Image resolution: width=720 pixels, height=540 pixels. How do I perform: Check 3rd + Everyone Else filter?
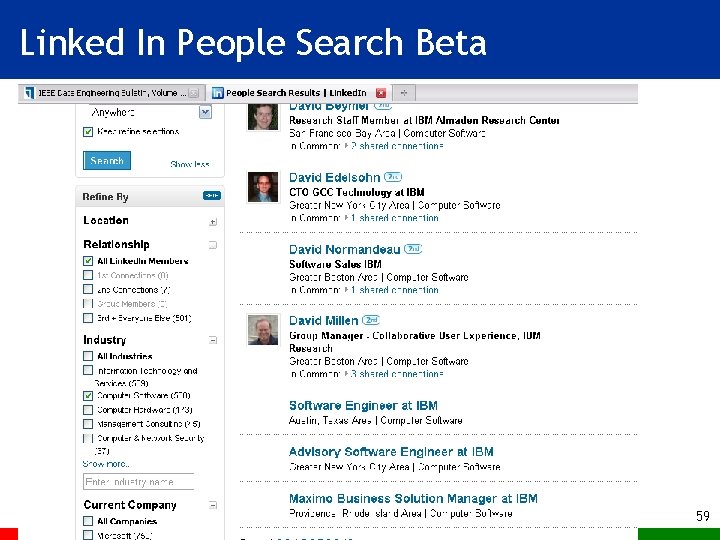click(88, 318)
